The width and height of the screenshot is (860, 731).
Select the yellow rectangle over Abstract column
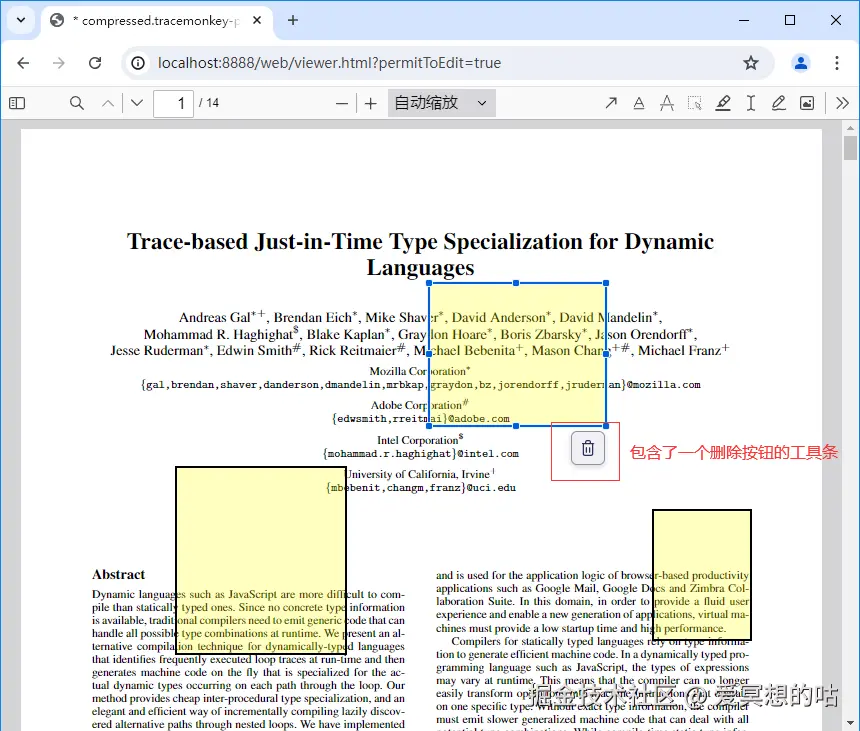click(x=261, y=560)
